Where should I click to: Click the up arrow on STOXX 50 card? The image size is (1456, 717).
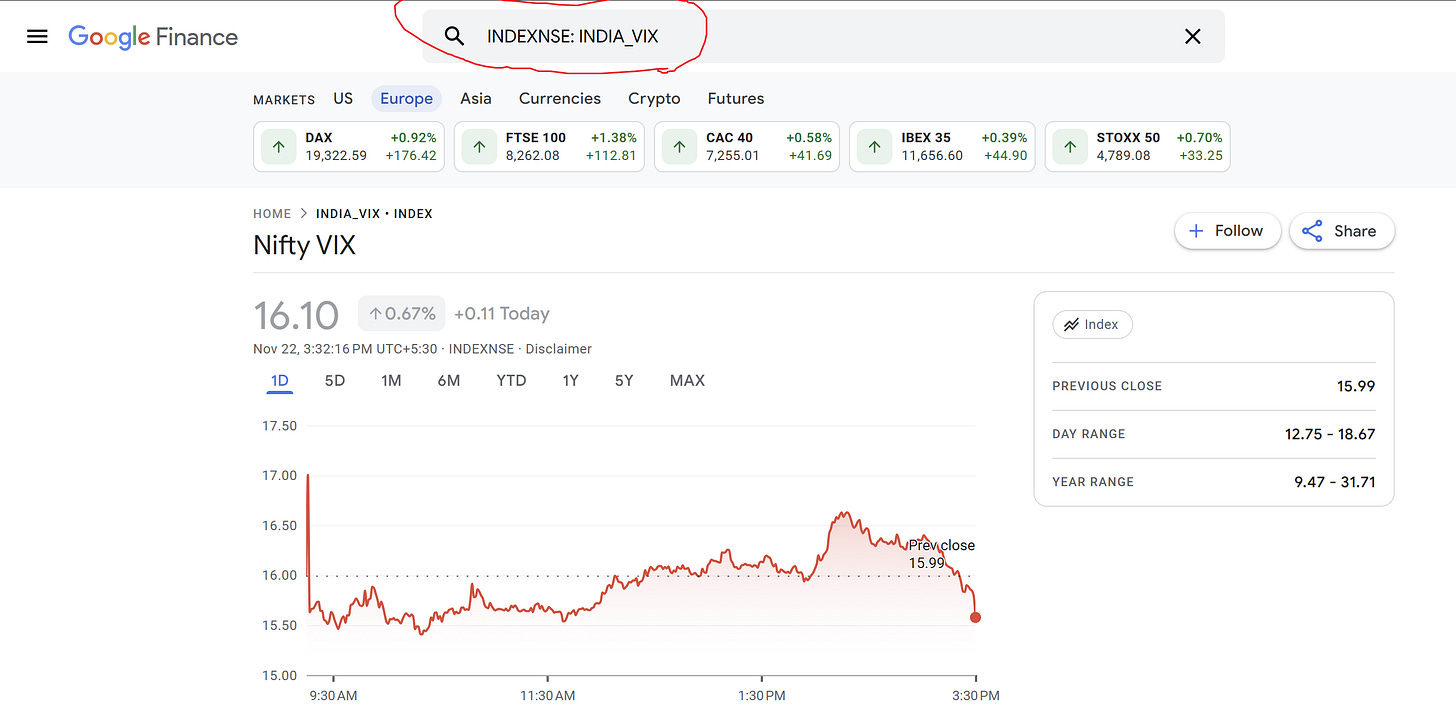click(1069, 146)
